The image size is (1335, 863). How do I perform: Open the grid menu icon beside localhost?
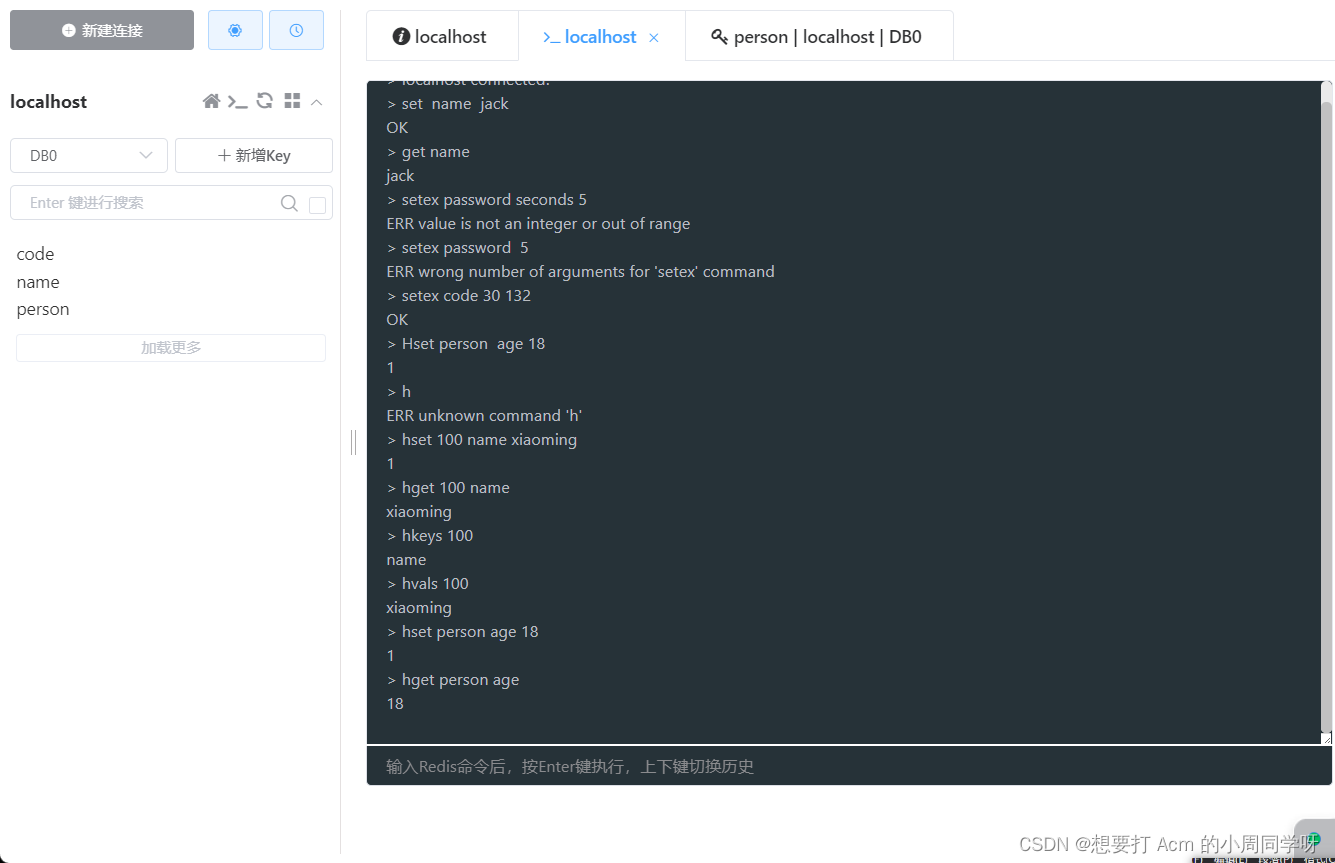(292, 101)
